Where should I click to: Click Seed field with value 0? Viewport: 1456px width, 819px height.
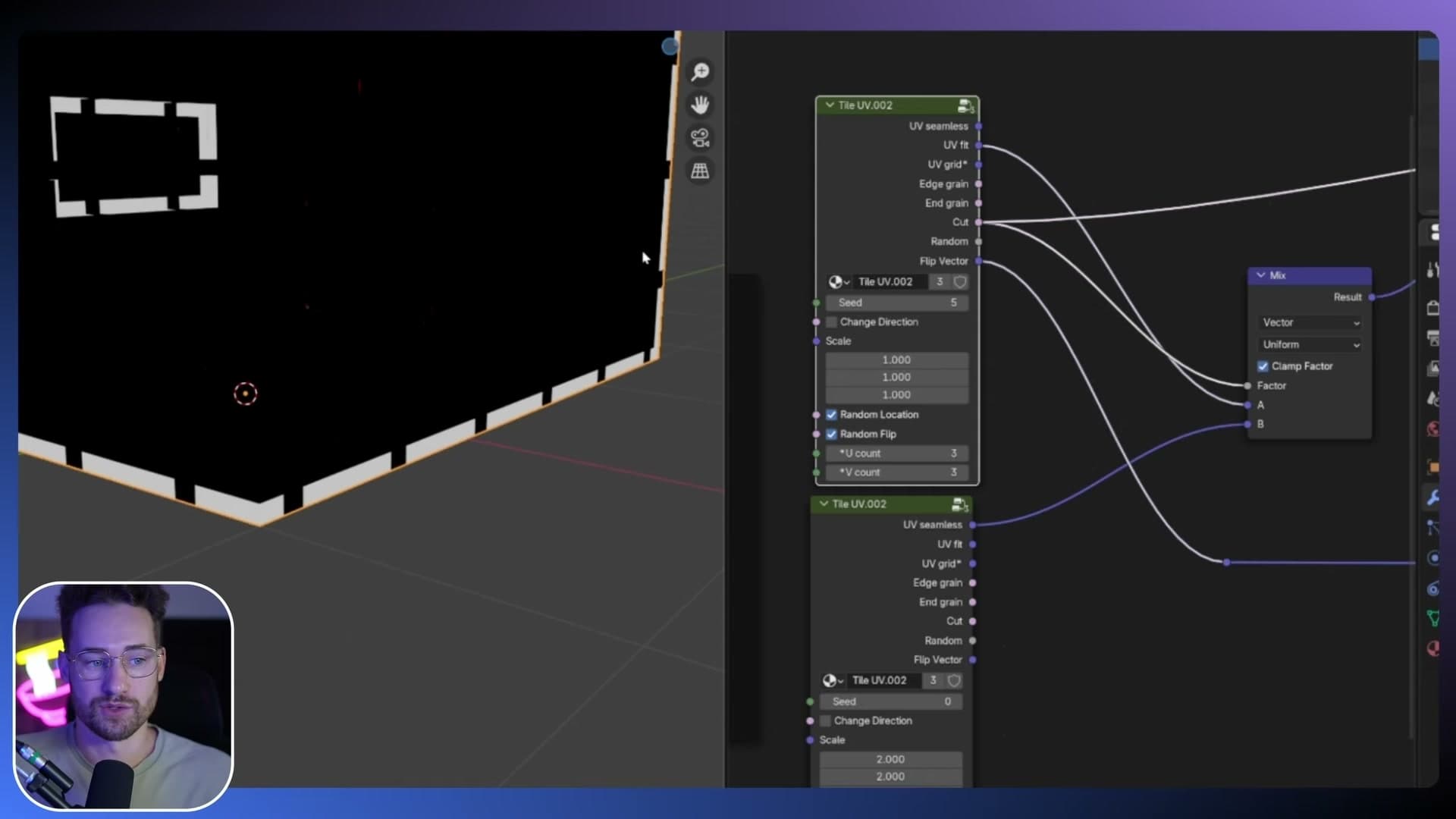pyautogui.click(x=891, y=702)
